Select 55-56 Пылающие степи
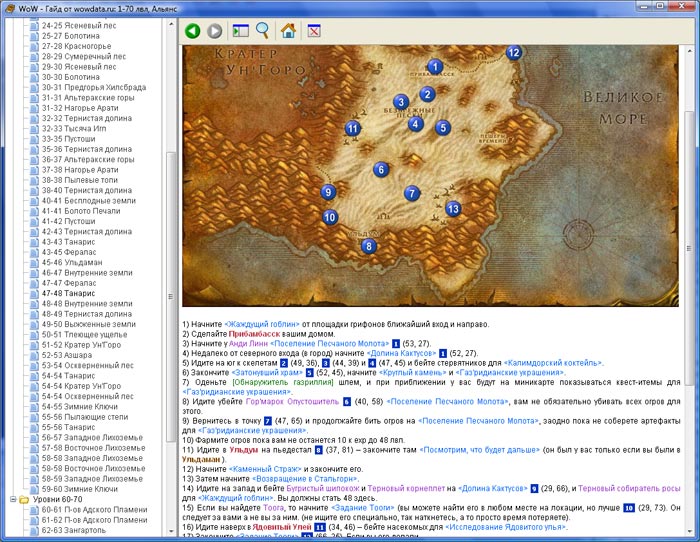700x542 pixels. pos(85,417)
